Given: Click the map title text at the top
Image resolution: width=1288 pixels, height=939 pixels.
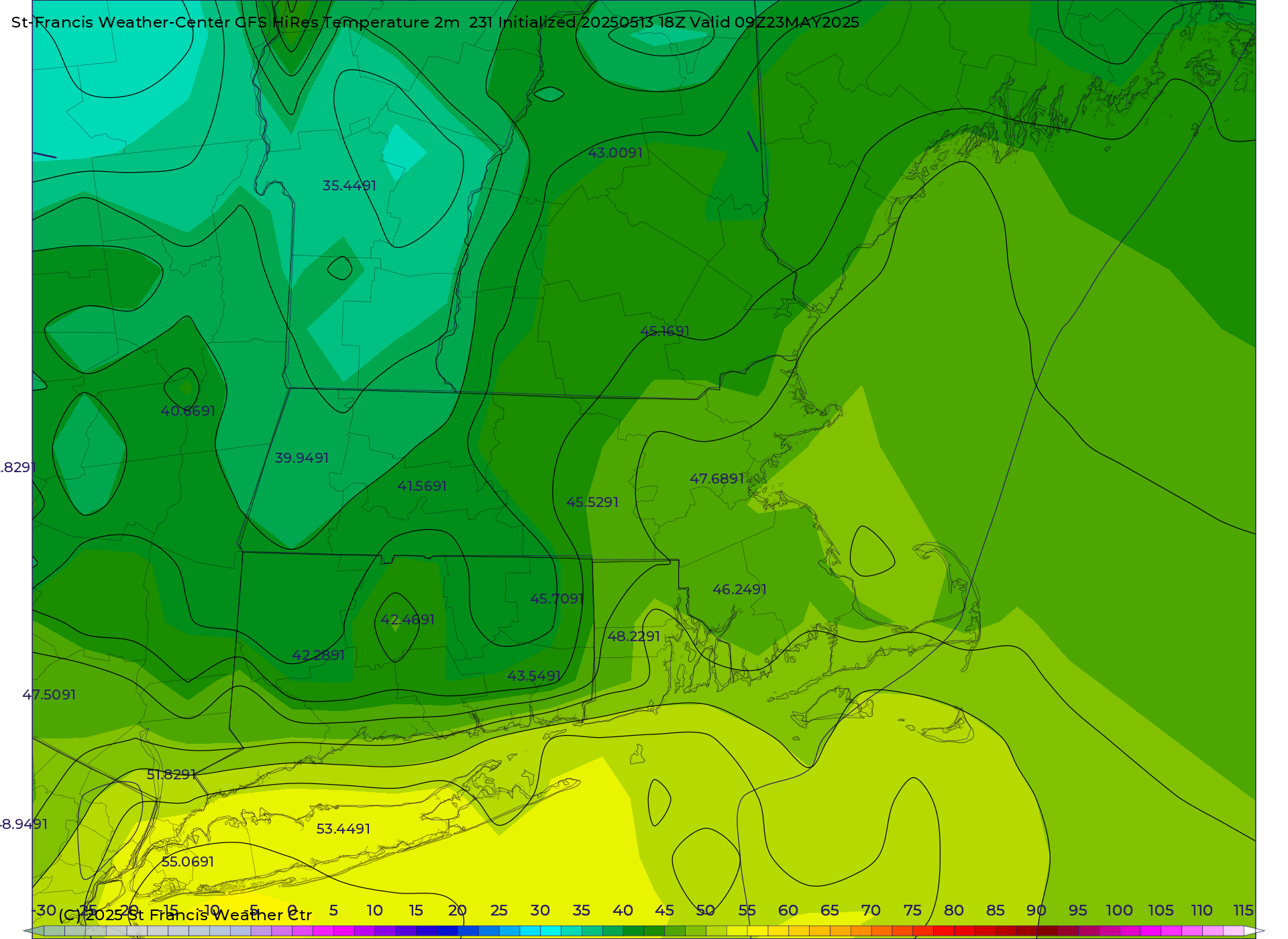Looking at the screenshot, I should tap(435, 22).
